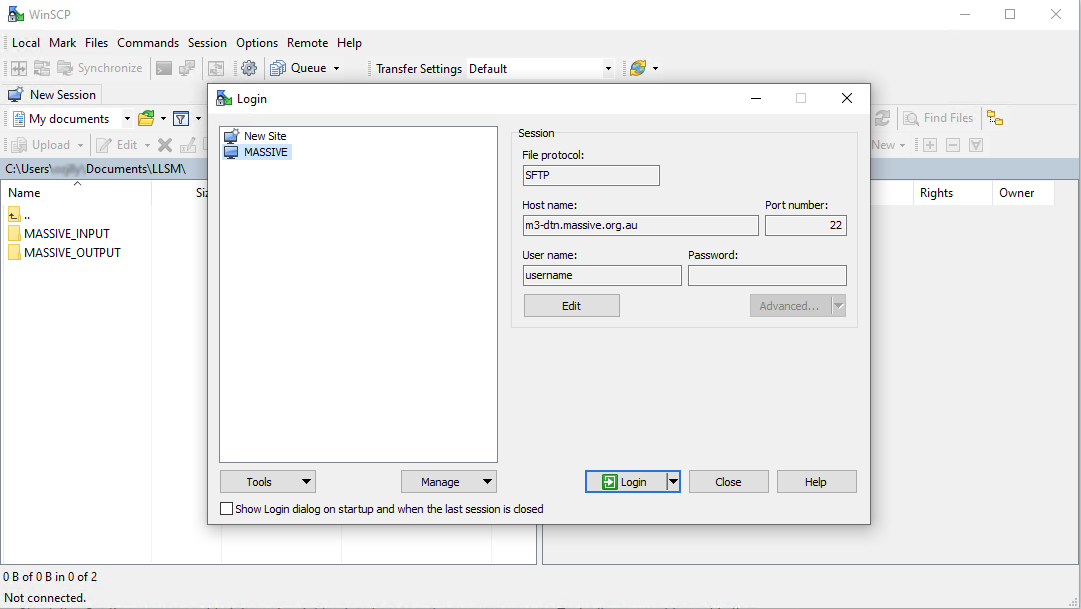Click the remote directory tree icon
Screen dimensions: 1081x609
[994, 118]
